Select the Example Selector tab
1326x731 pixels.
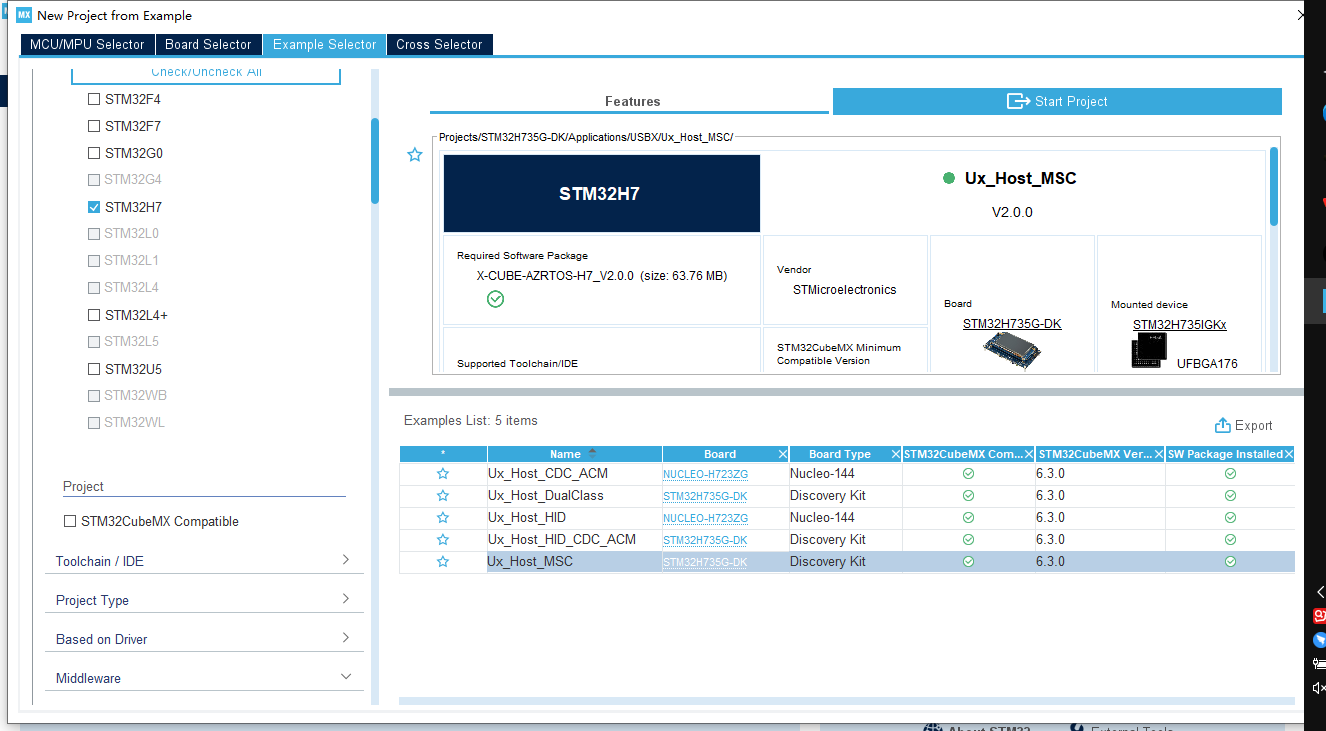pos(324,44)
